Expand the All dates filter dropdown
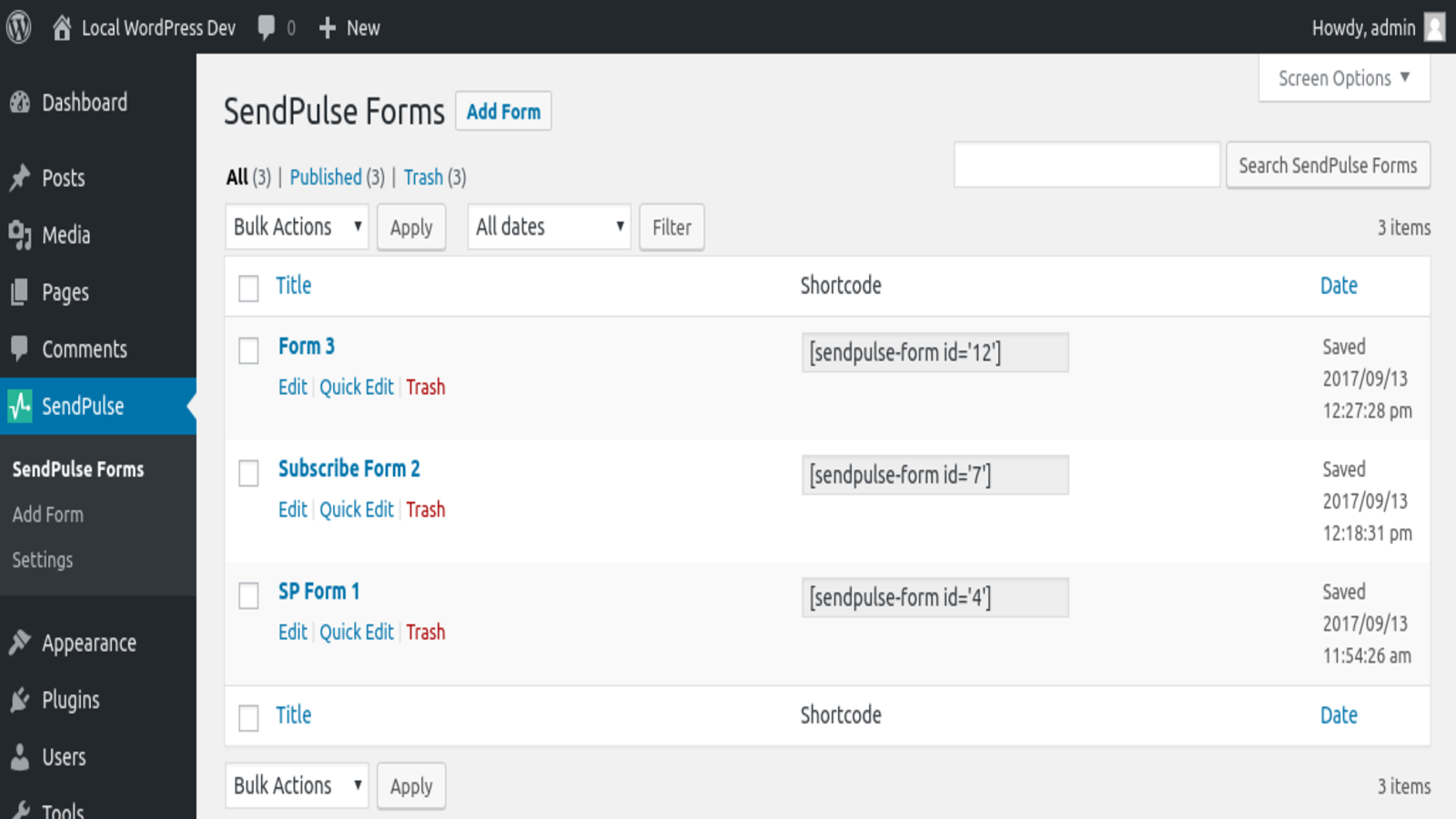 point(548,227)
